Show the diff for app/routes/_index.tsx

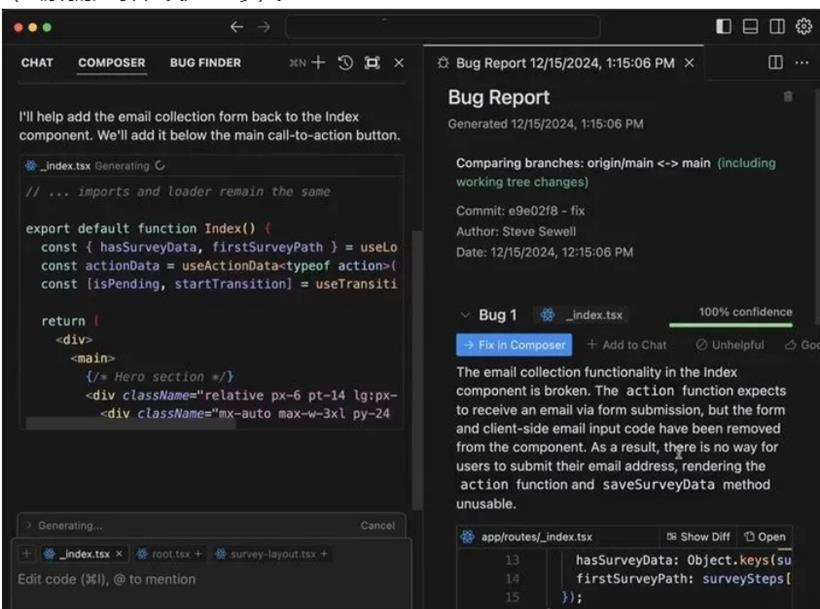point(698,537)
